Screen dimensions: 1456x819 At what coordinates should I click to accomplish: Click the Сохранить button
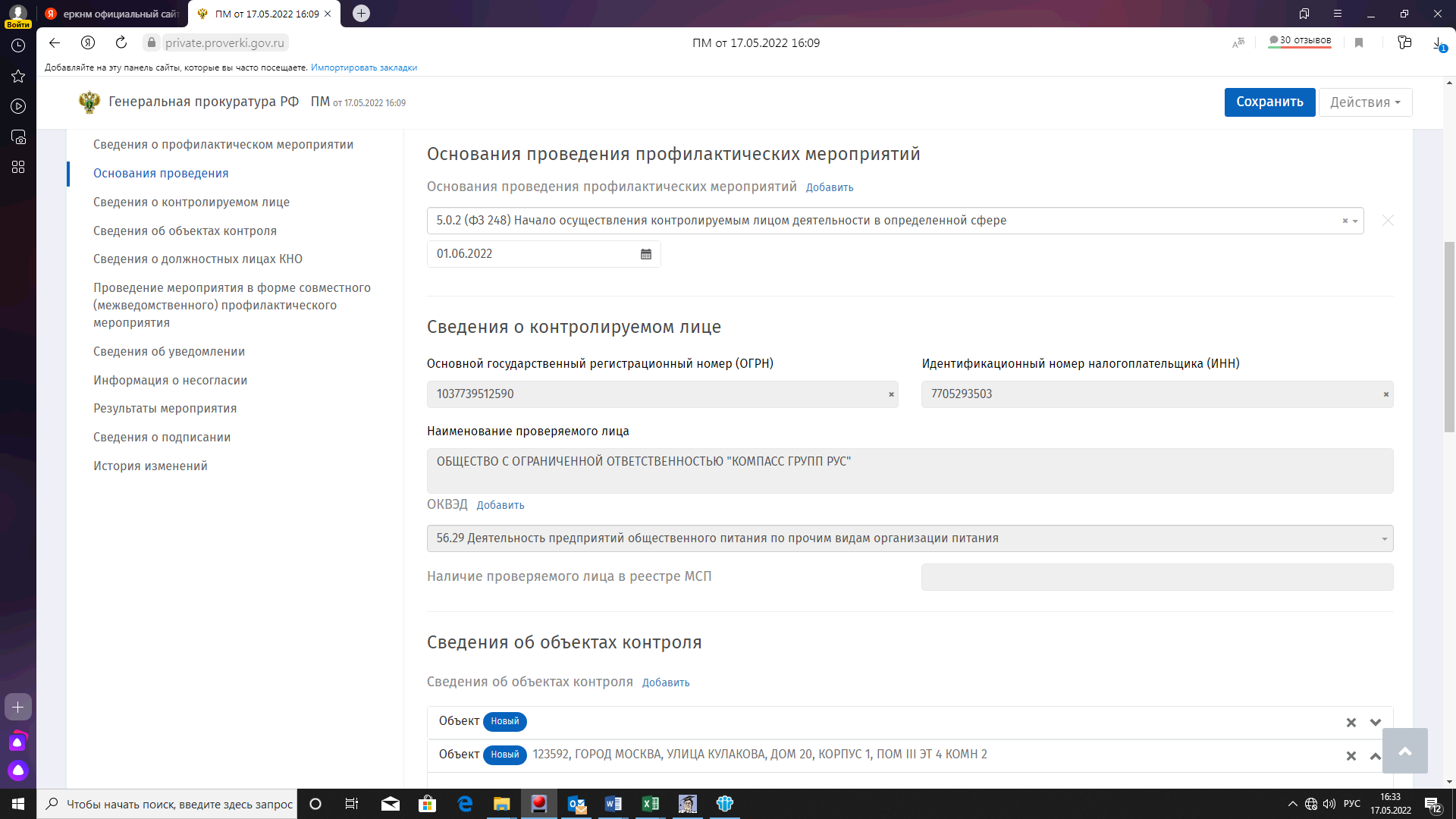pyautogui.click(x=1269, y=102)
